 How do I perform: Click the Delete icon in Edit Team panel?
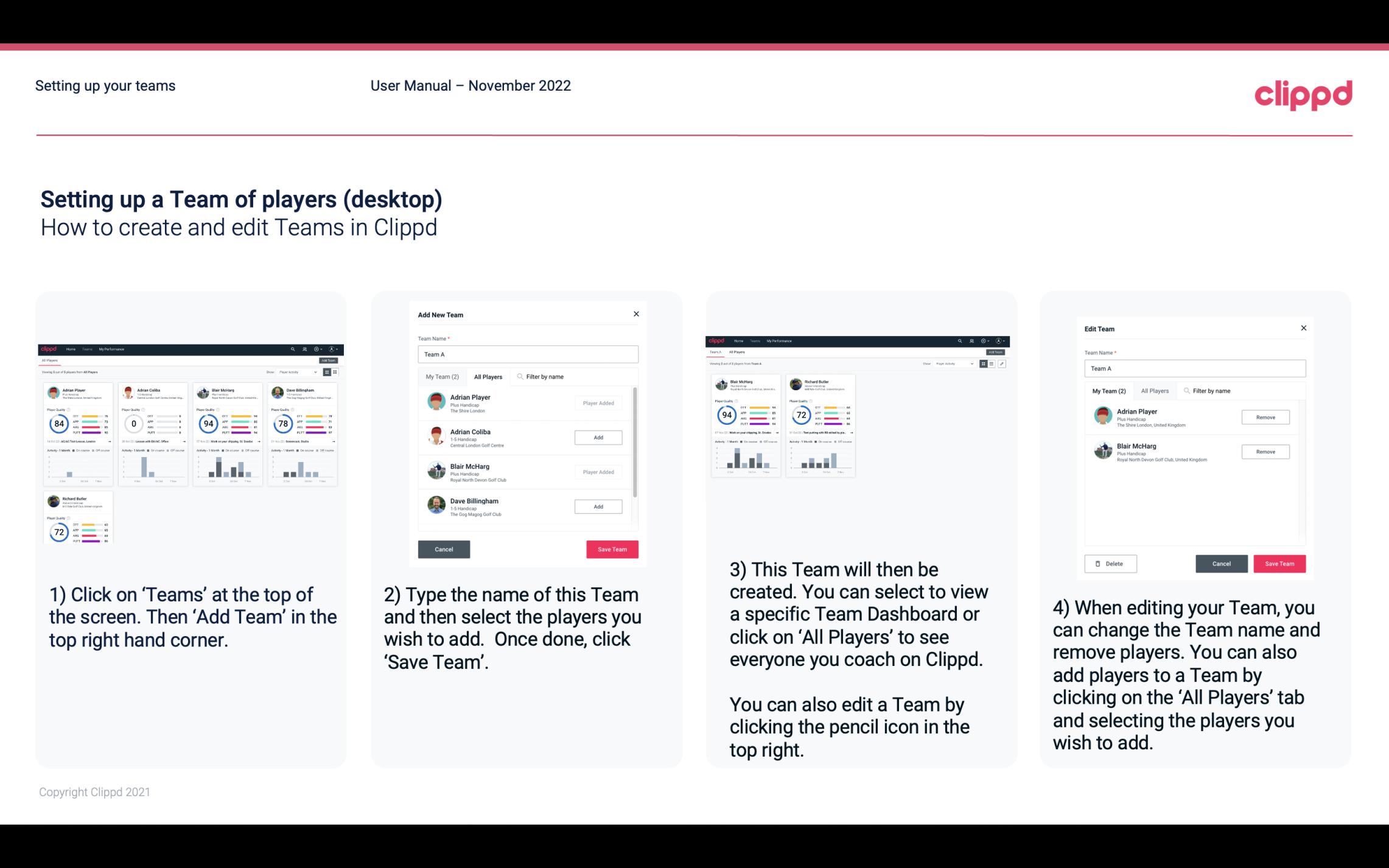(x=1109, y=563)
